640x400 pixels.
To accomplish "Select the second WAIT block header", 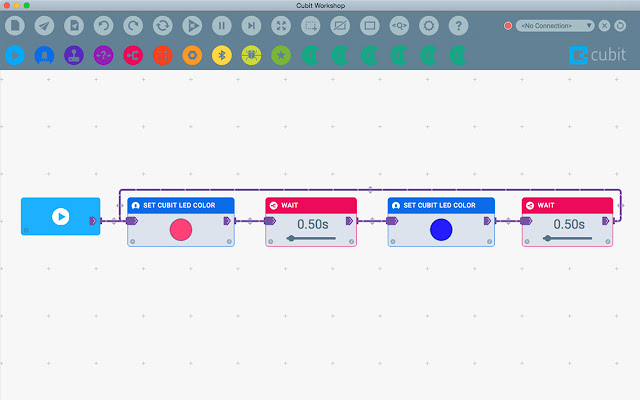I will [567, 205].
